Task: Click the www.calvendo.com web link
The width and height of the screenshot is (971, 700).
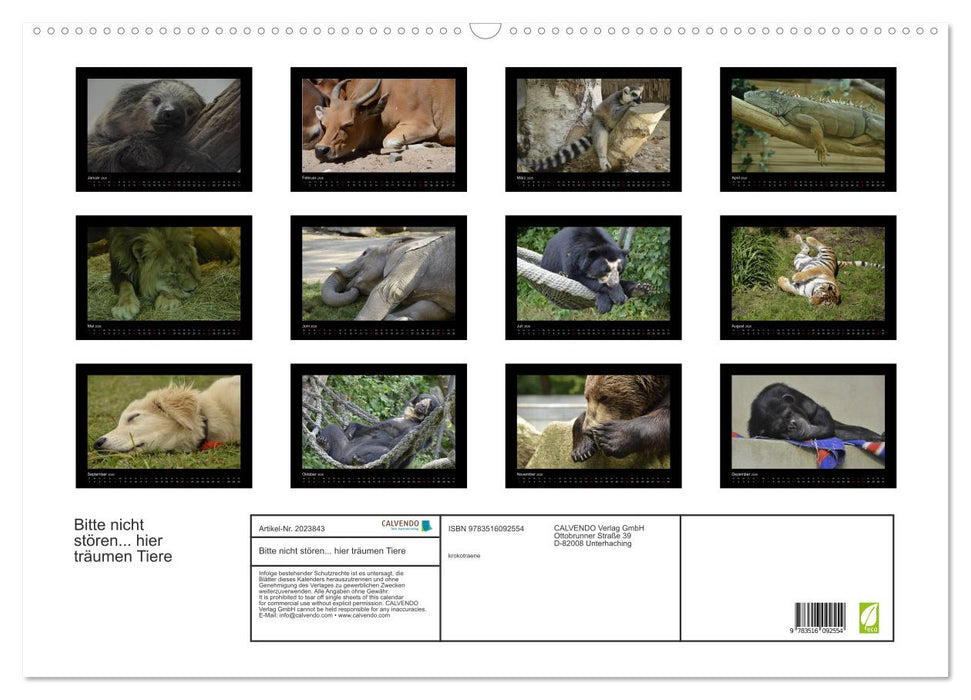Action: coord(364,616)
